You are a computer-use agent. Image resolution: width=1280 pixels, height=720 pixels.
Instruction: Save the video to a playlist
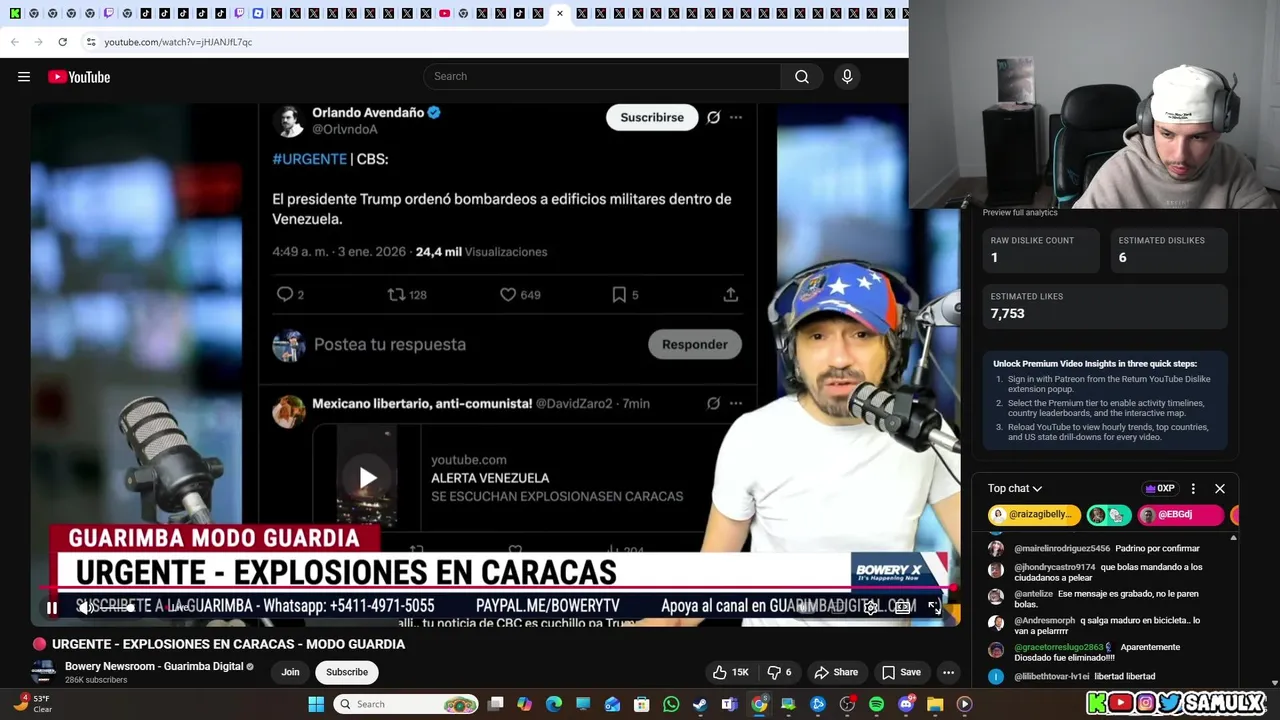coord(901,672)
